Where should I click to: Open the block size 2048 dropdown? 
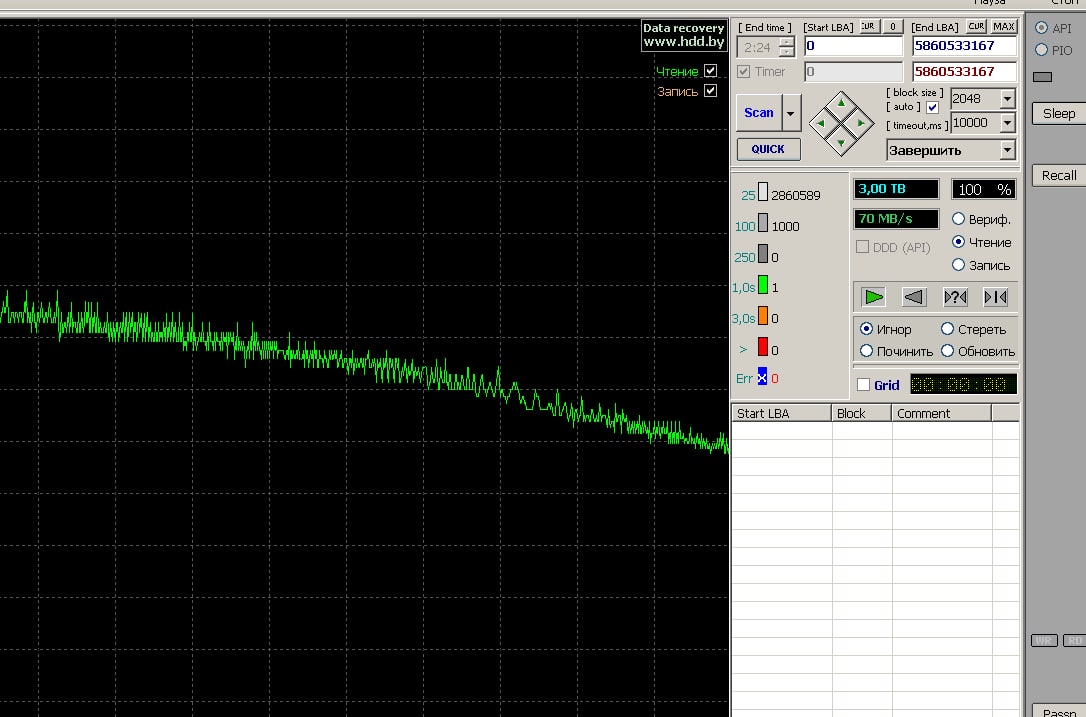[1007, 99]
